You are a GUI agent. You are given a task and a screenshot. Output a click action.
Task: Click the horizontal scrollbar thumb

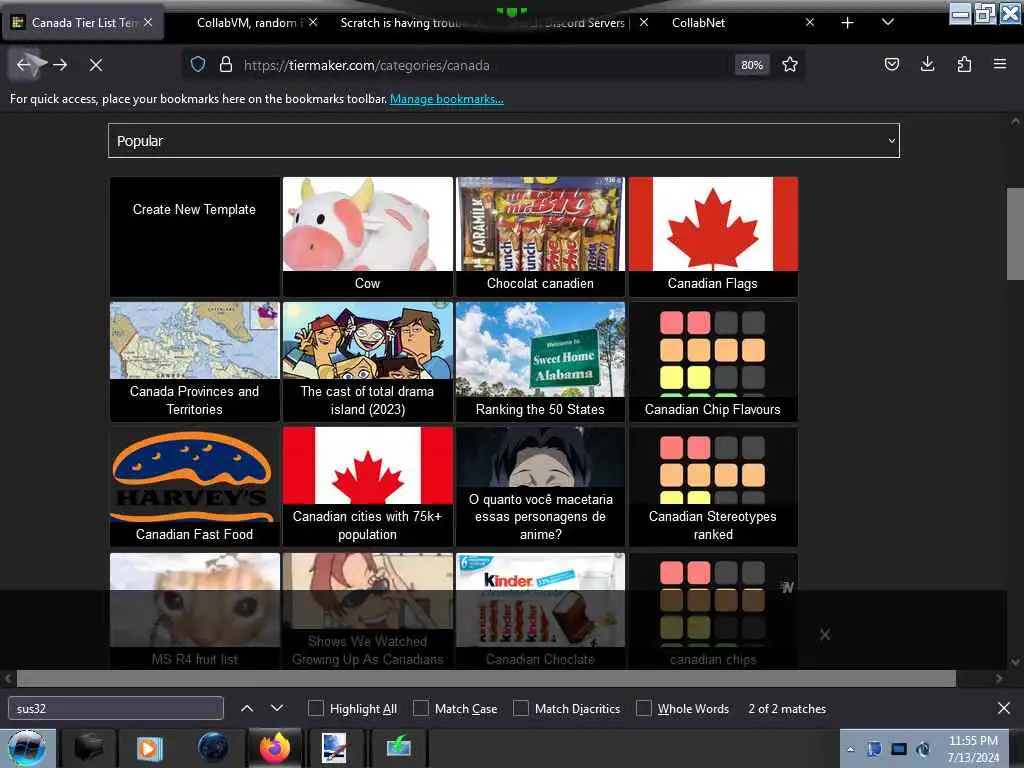click(486, 679)
